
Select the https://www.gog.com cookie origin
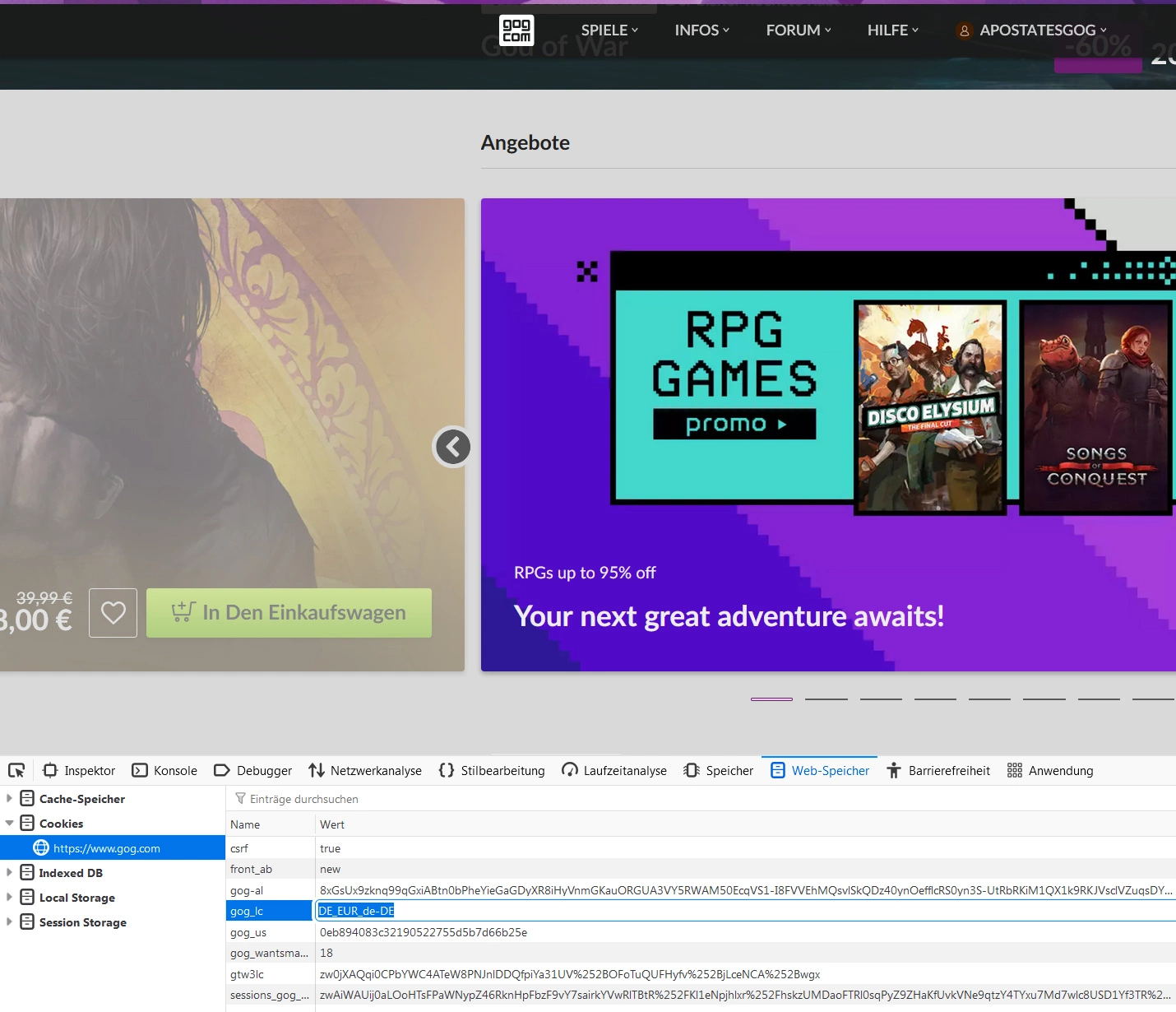(113, 847)
